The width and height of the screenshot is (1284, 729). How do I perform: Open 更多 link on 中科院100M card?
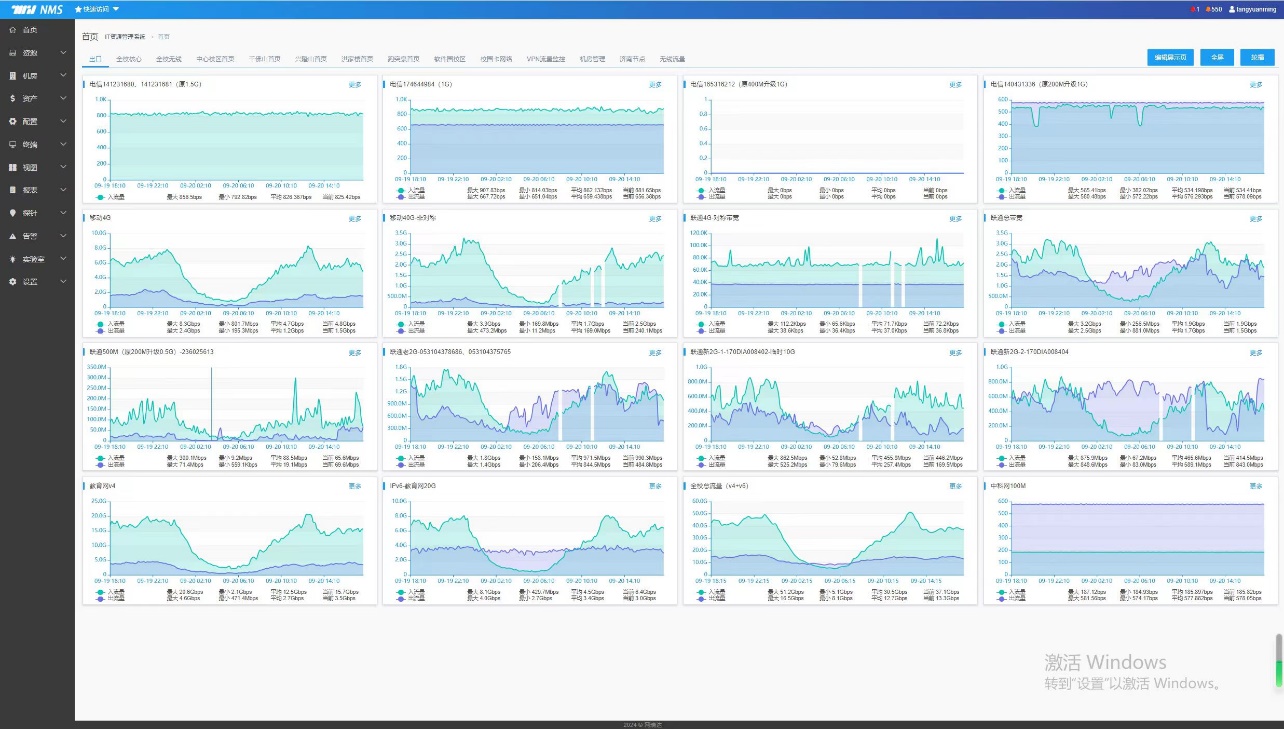tap(1256, 486)
